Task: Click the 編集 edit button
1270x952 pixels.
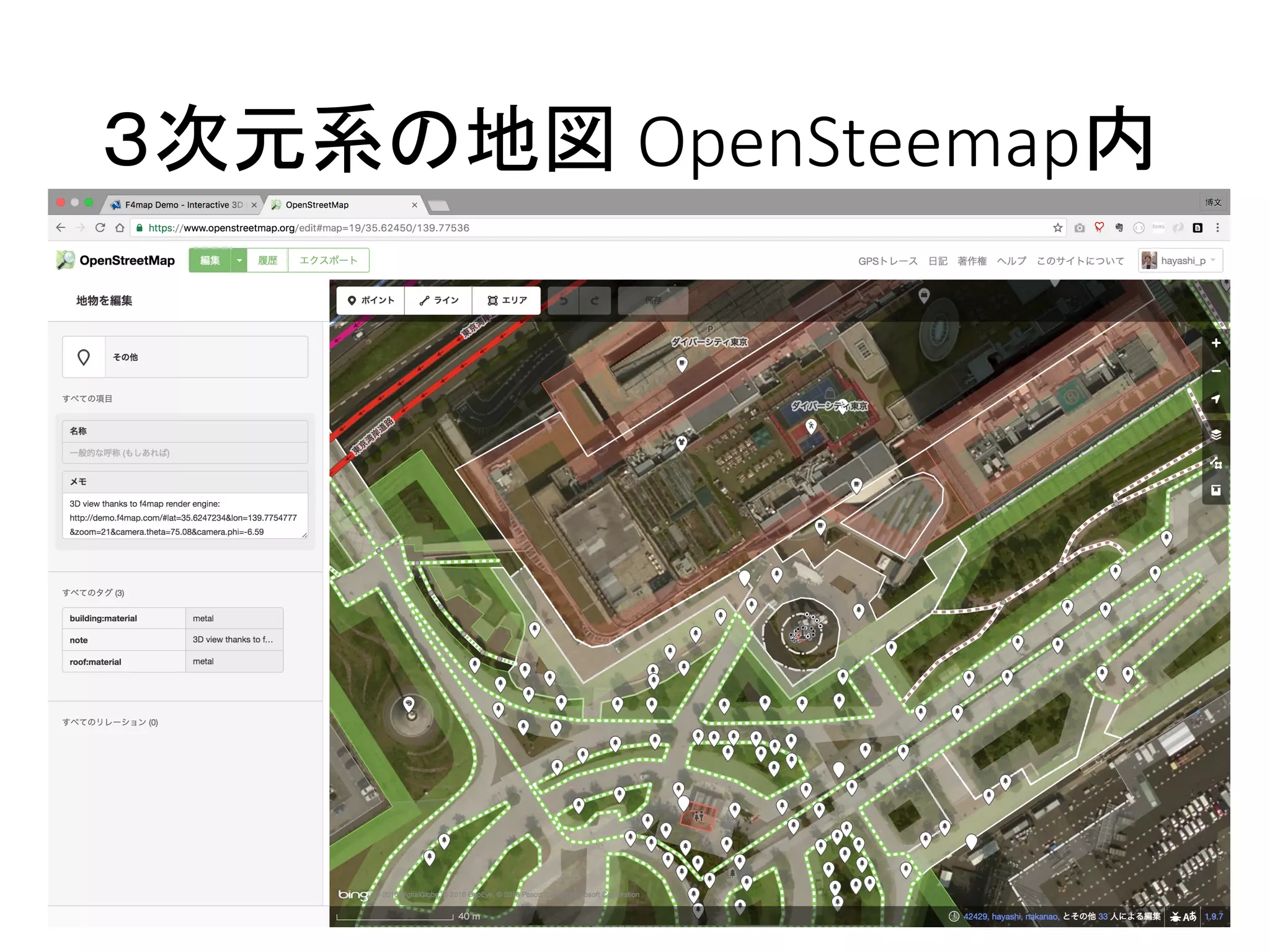Action: point(210,260)
